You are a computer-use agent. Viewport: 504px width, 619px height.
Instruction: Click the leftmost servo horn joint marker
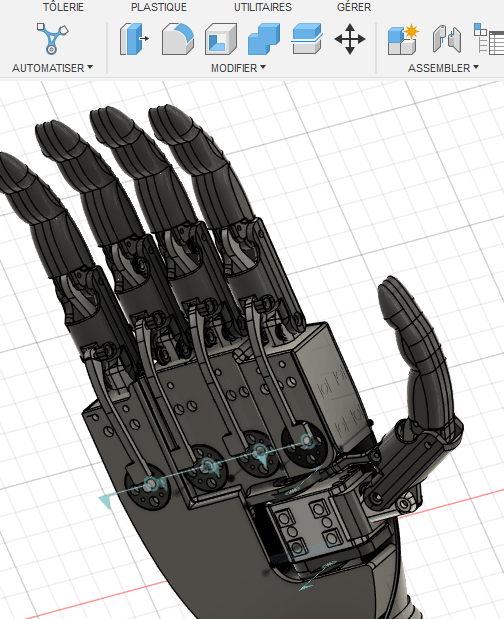(150, 484)
